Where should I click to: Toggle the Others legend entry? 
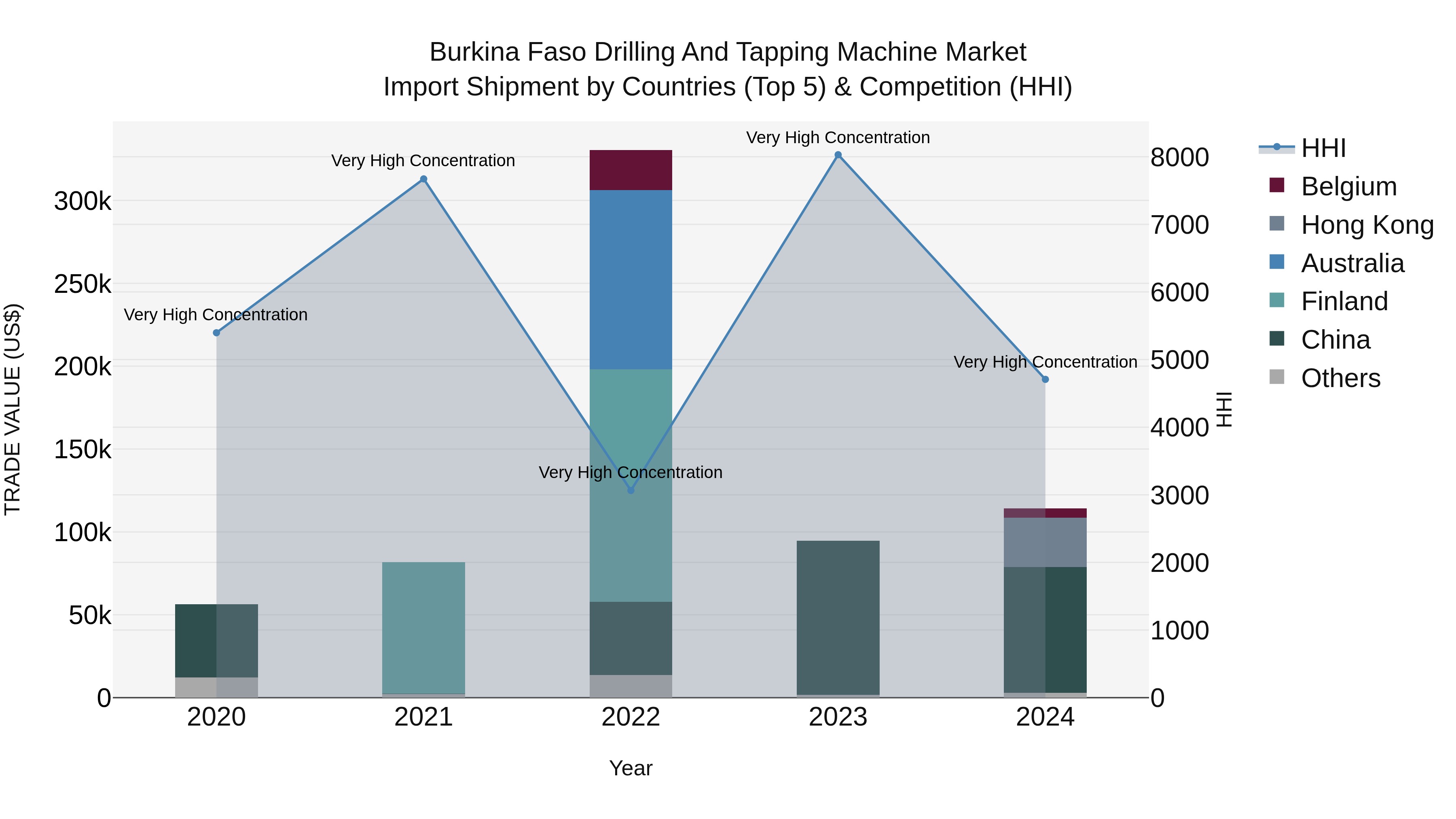coord(1325,378)
